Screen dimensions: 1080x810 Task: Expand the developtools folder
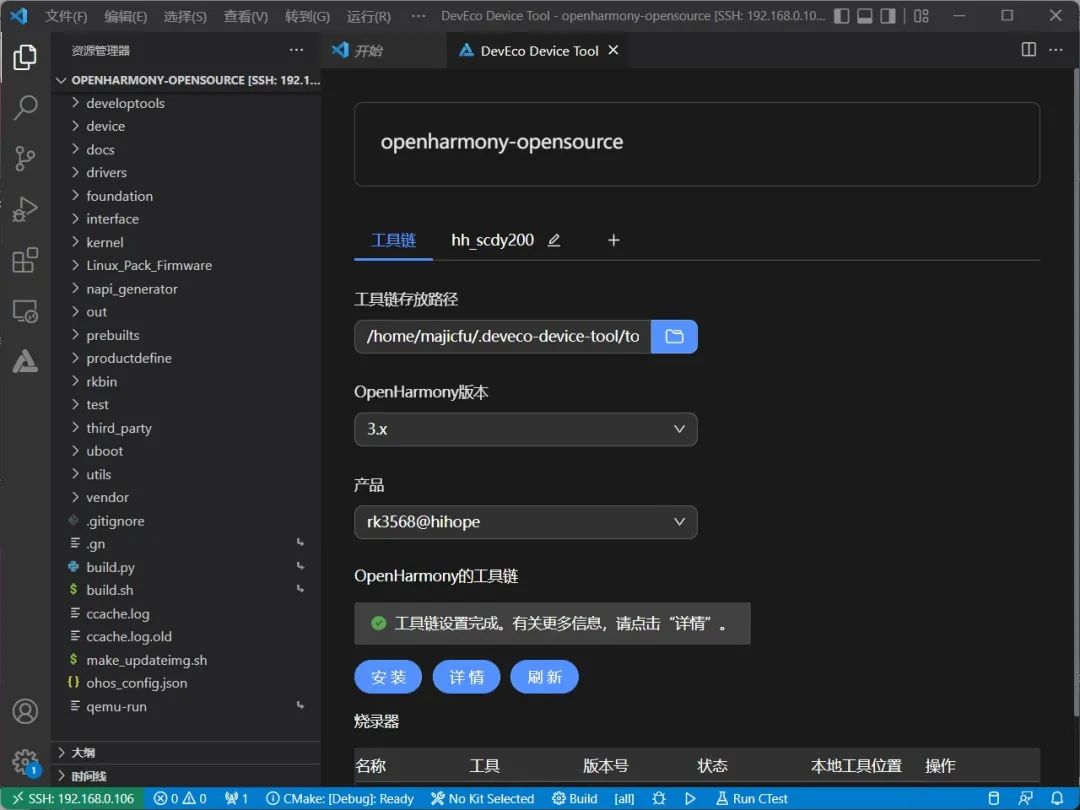125,103
